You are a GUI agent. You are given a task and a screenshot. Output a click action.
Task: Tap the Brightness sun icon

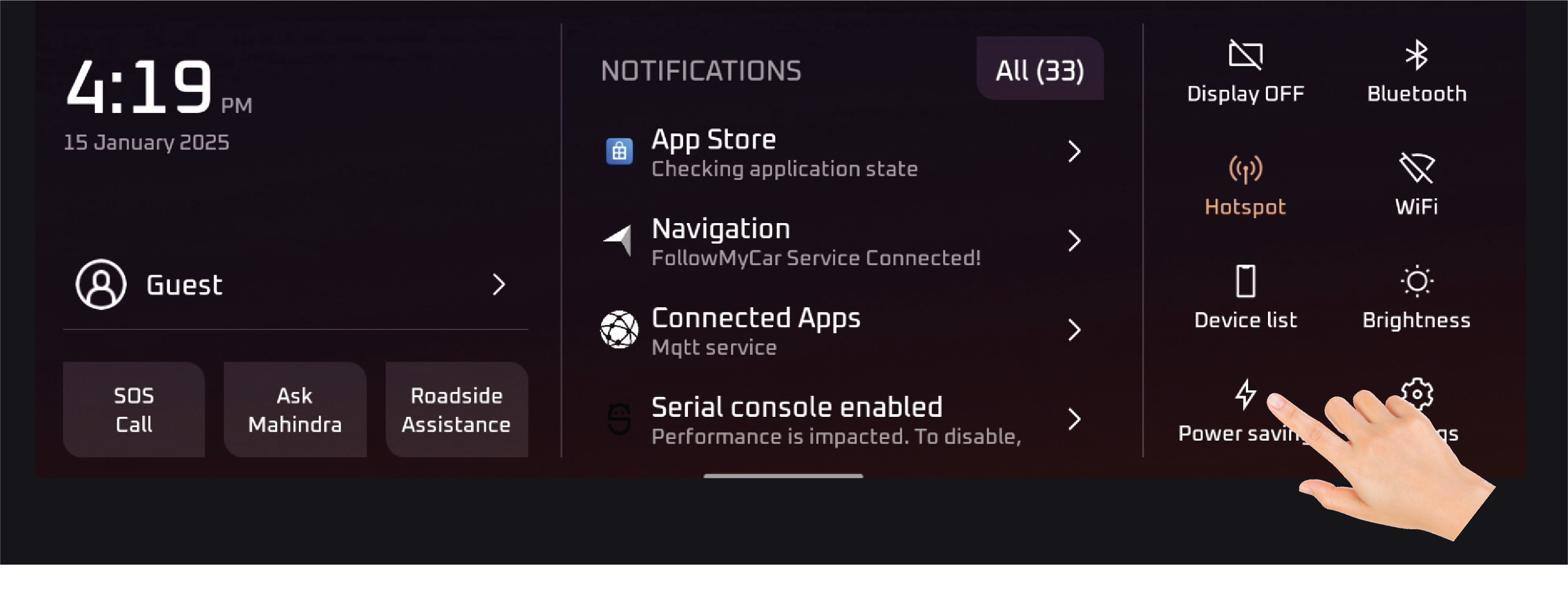pos(1416,281)
